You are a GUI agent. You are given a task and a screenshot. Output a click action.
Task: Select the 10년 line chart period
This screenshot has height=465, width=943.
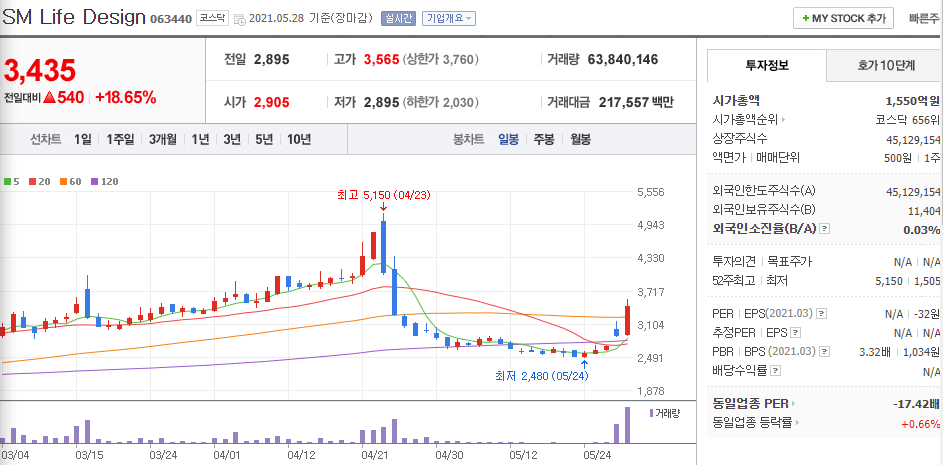(x=299, y=140)
